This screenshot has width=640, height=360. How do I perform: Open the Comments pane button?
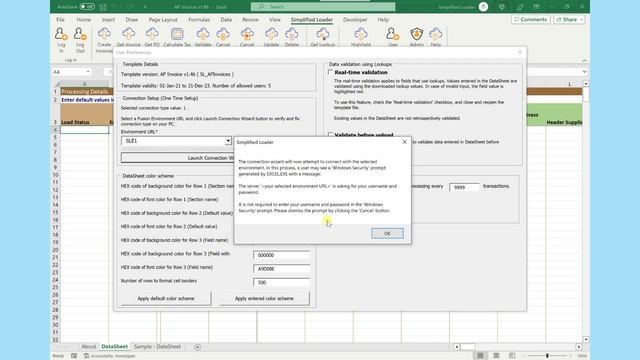[531, 20]
